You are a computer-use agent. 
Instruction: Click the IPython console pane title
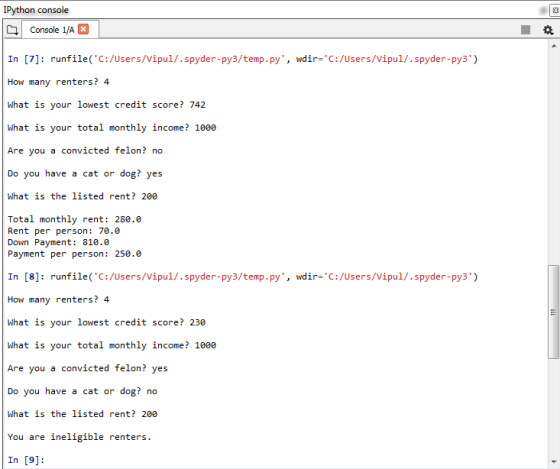[36, 10]
